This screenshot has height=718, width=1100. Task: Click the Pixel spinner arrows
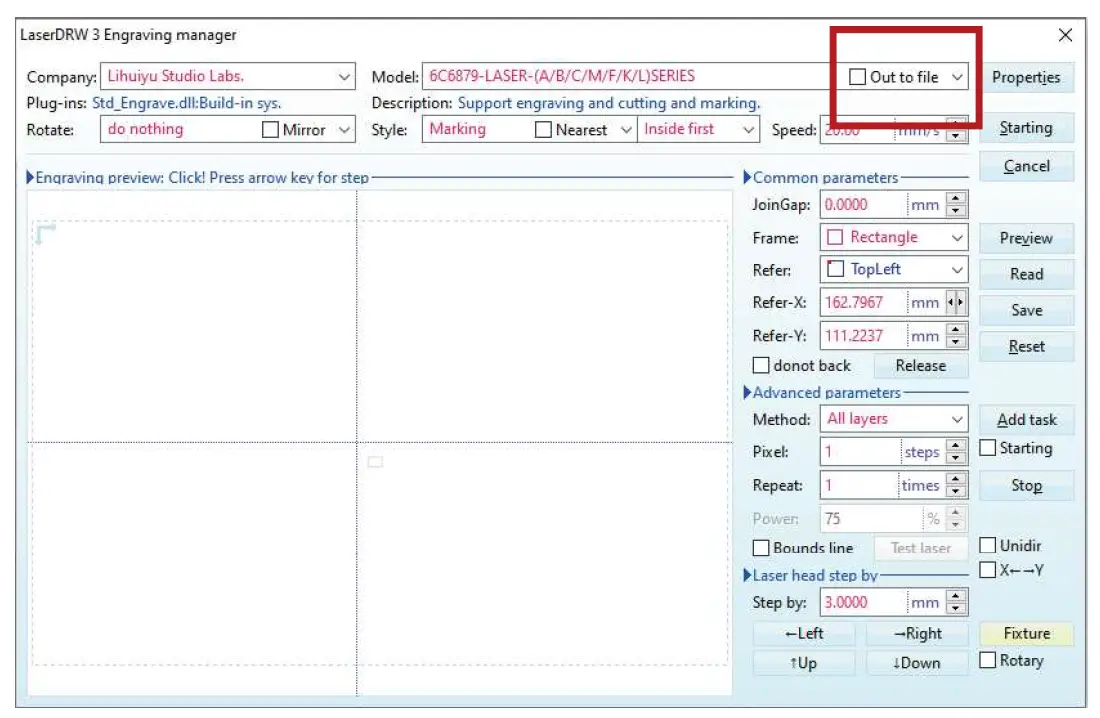pos(955,452)
